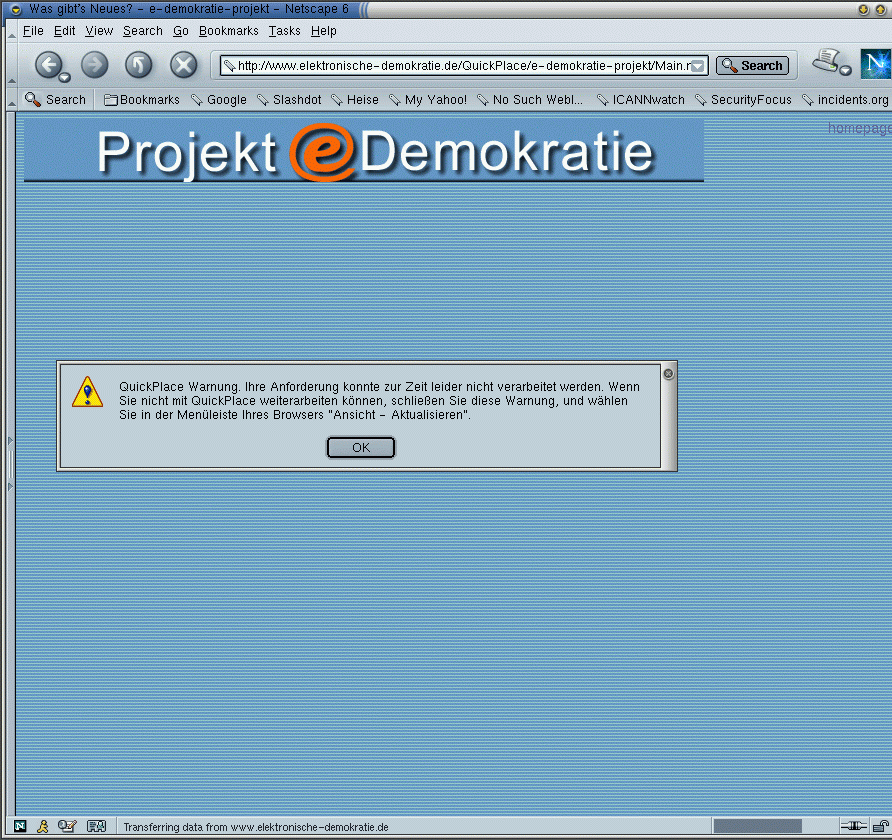Open the No Such Webl... bookmark
The height and width of the screenshot is (840, 892).
(x=530, y=100)
